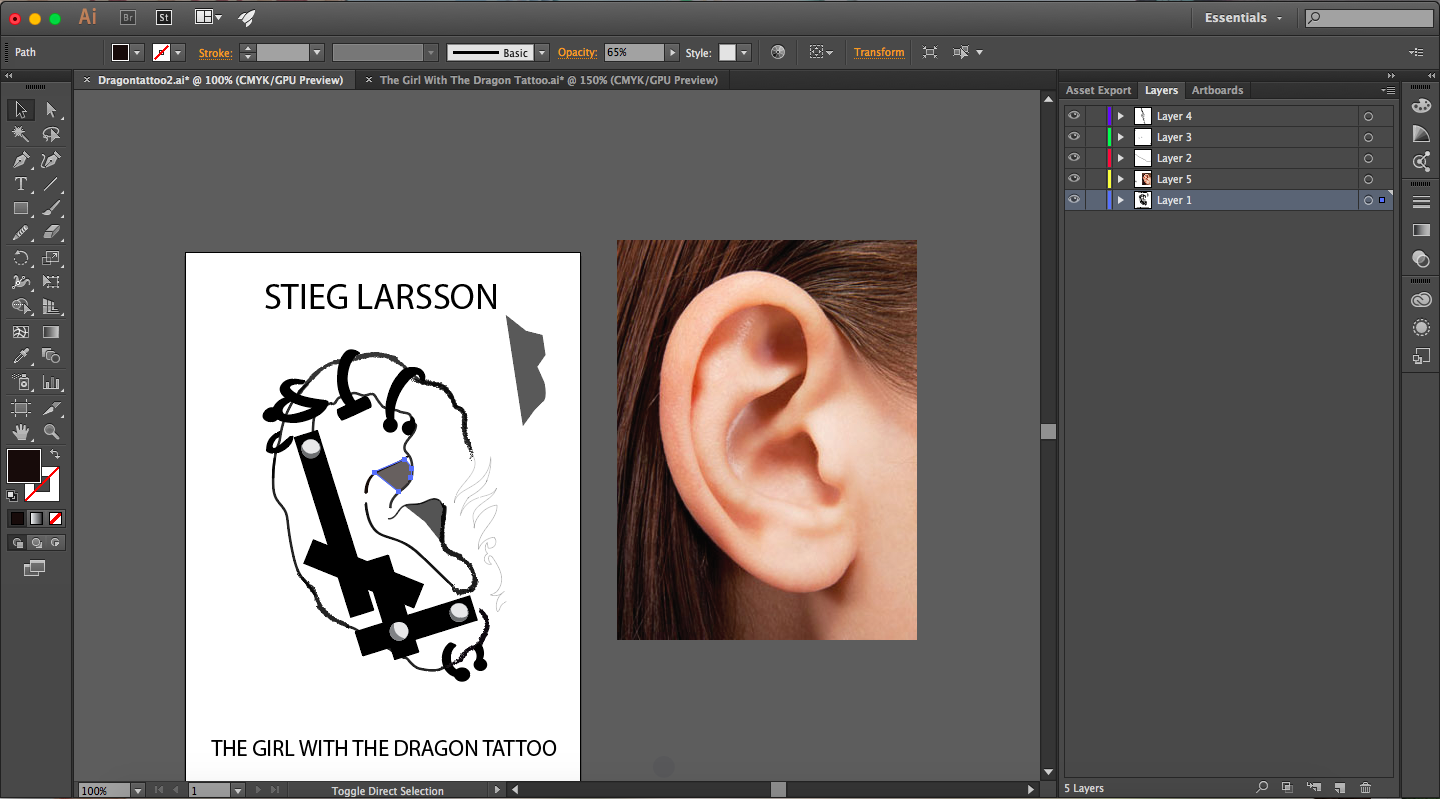1440x799 pixels.
Task: Switch to The Girl With The Dragon Tattoo.ai tab
Action: point(549,80)
